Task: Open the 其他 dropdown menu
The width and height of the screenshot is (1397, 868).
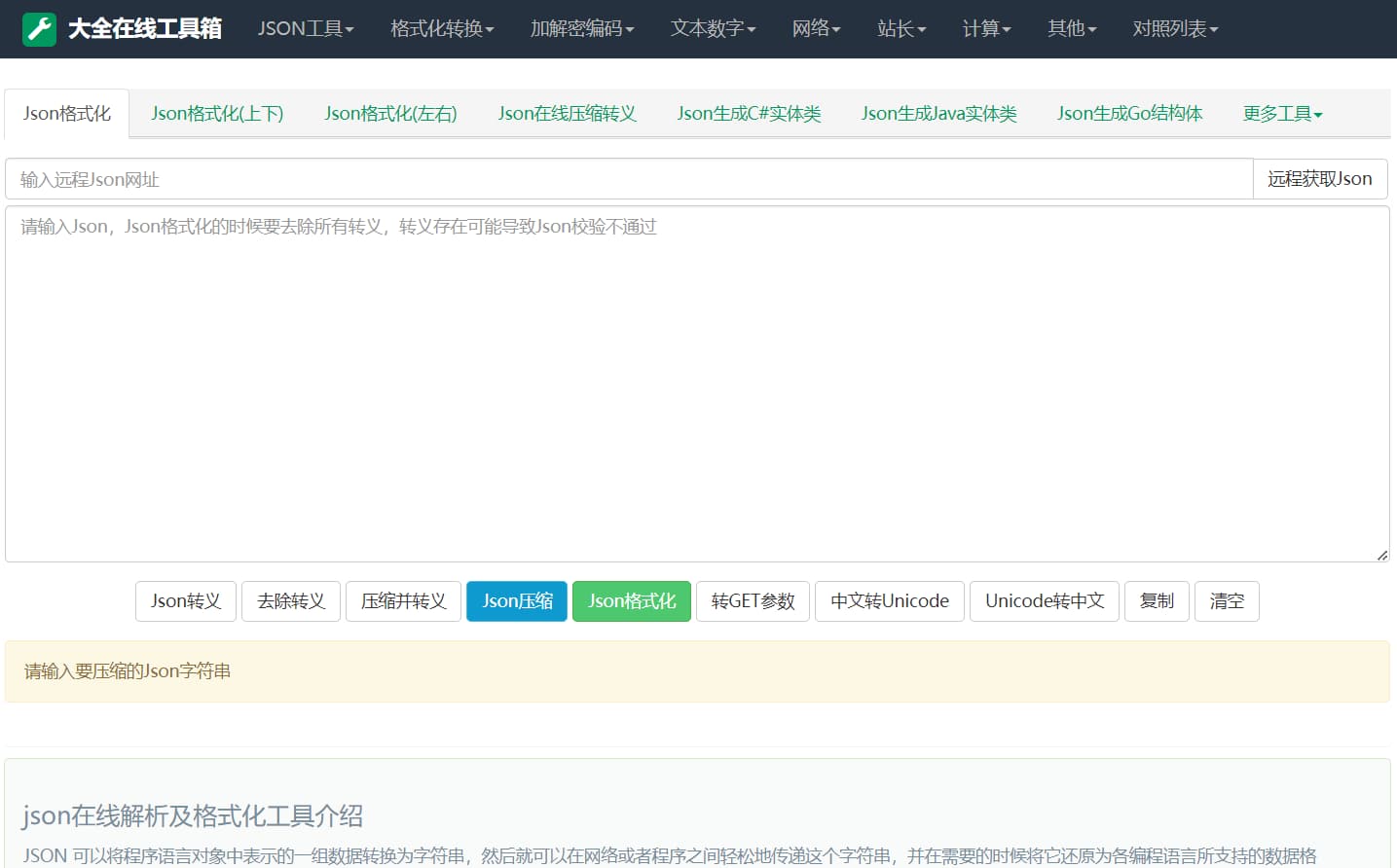Action: tap(1072, 29)
